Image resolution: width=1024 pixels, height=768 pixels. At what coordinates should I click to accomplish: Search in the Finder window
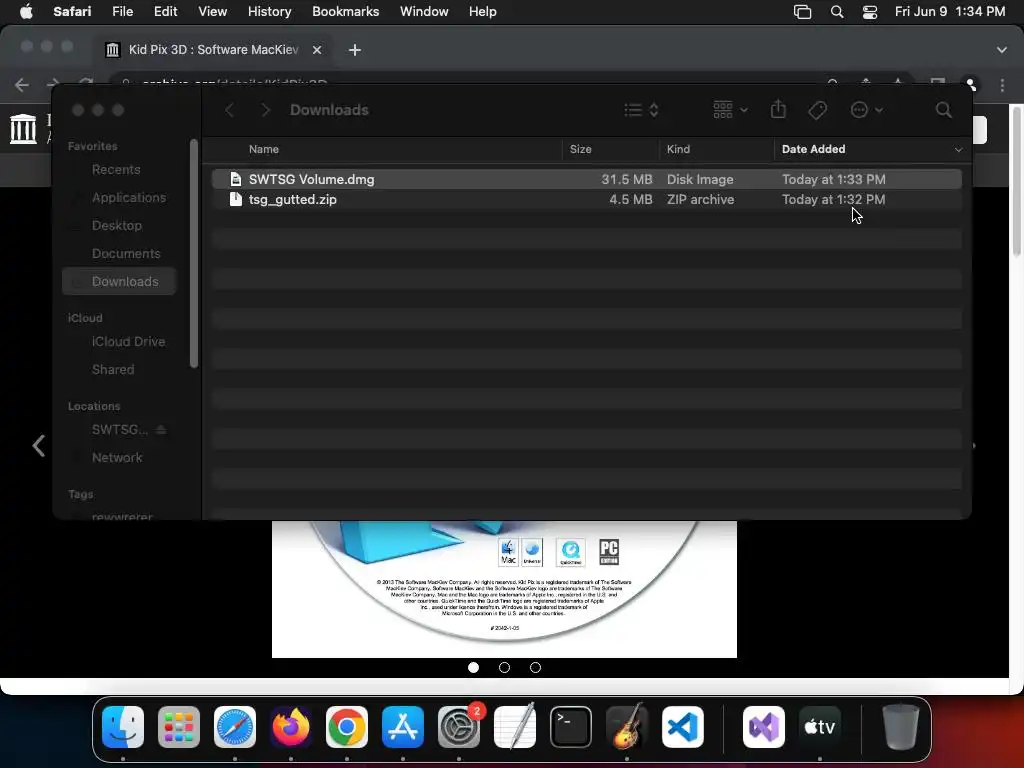coord(944,110)
